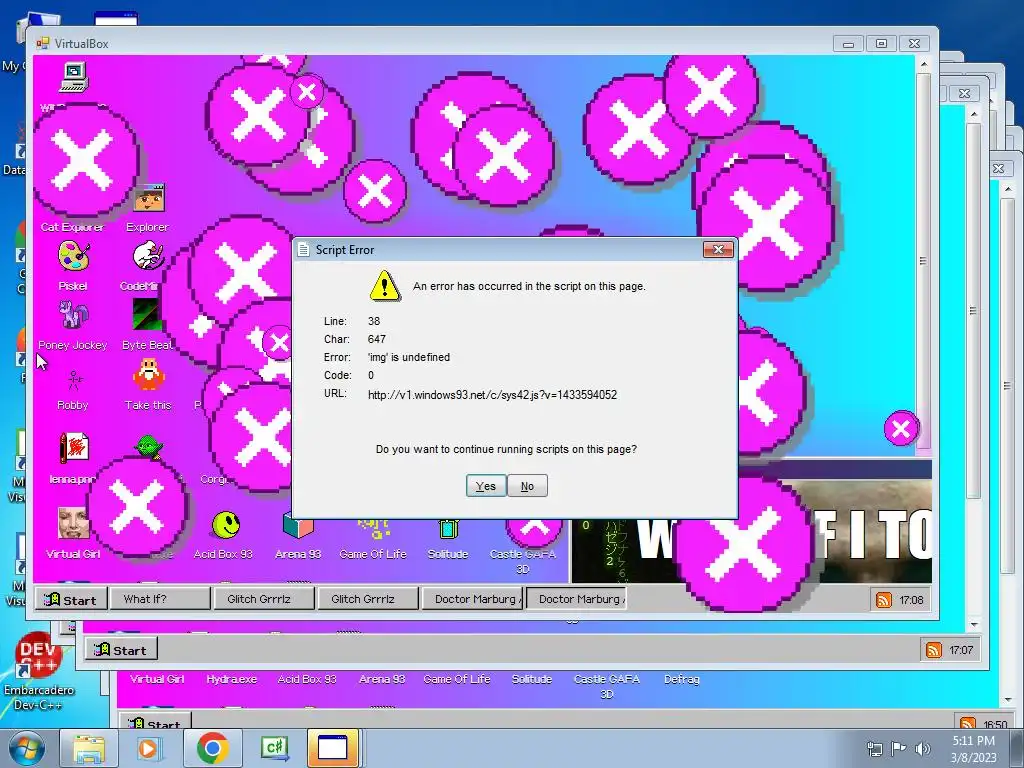1024x768 pixels.
Task: Click Virtual Girl label in back window
Action: click(x=157, y=679)
